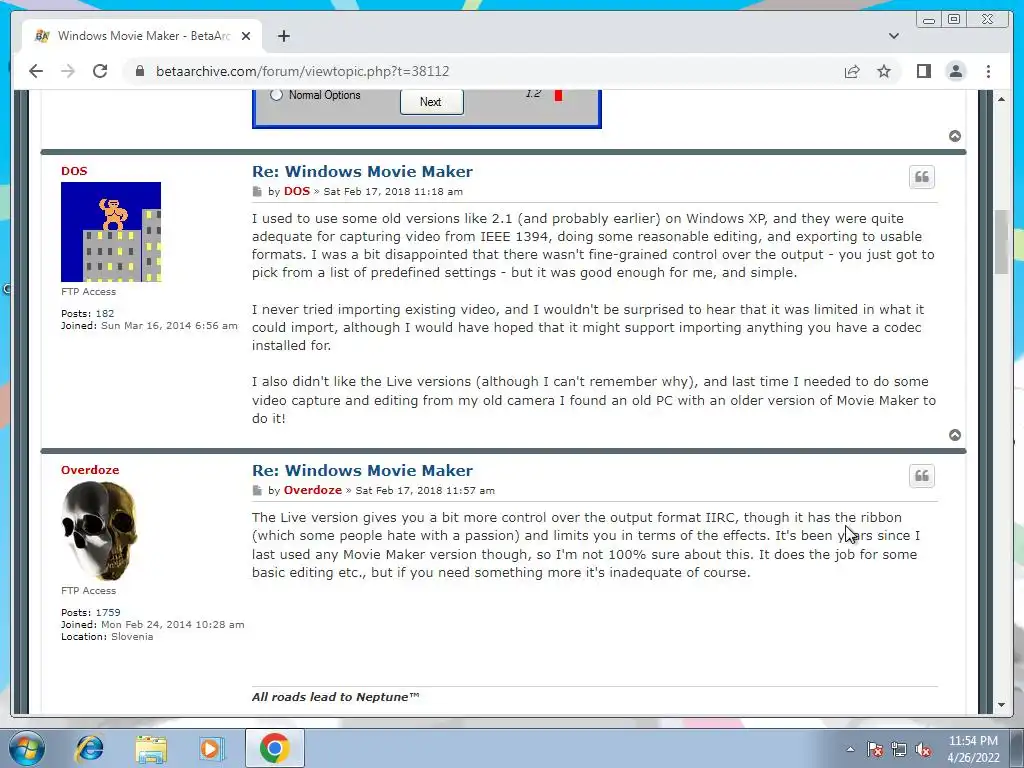Show hidden system tray icons
The width and height of the screenshot is (1024, 768).
point(850,749)
